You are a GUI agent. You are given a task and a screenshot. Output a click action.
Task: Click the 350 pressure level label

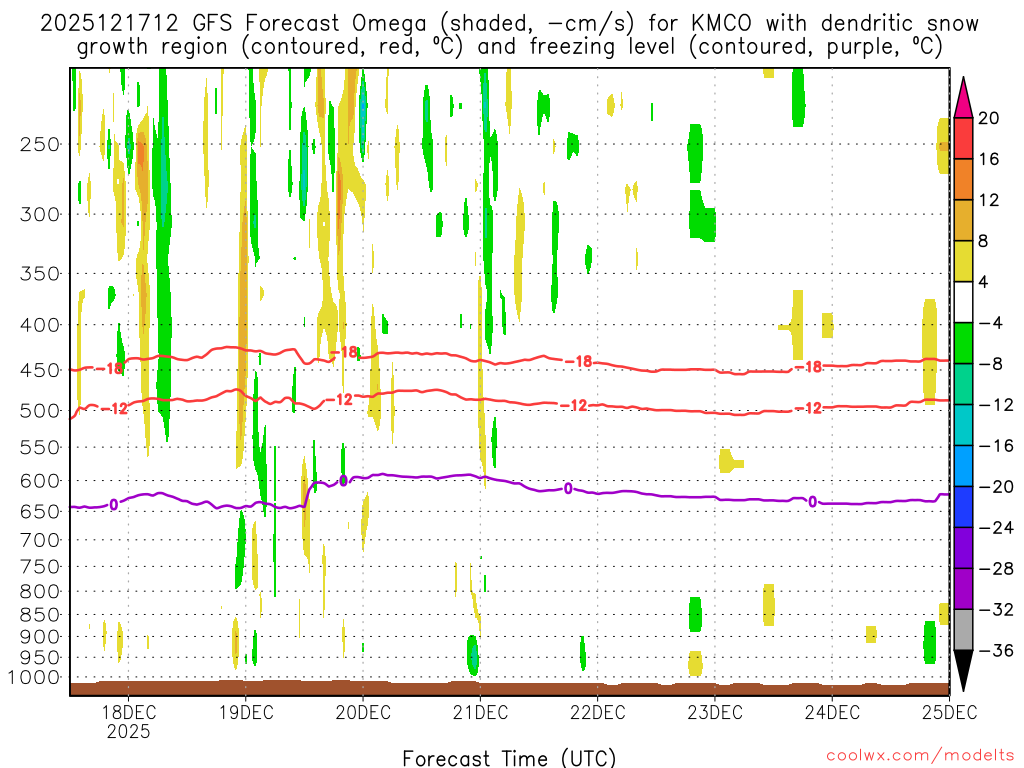tap(40, 273)
